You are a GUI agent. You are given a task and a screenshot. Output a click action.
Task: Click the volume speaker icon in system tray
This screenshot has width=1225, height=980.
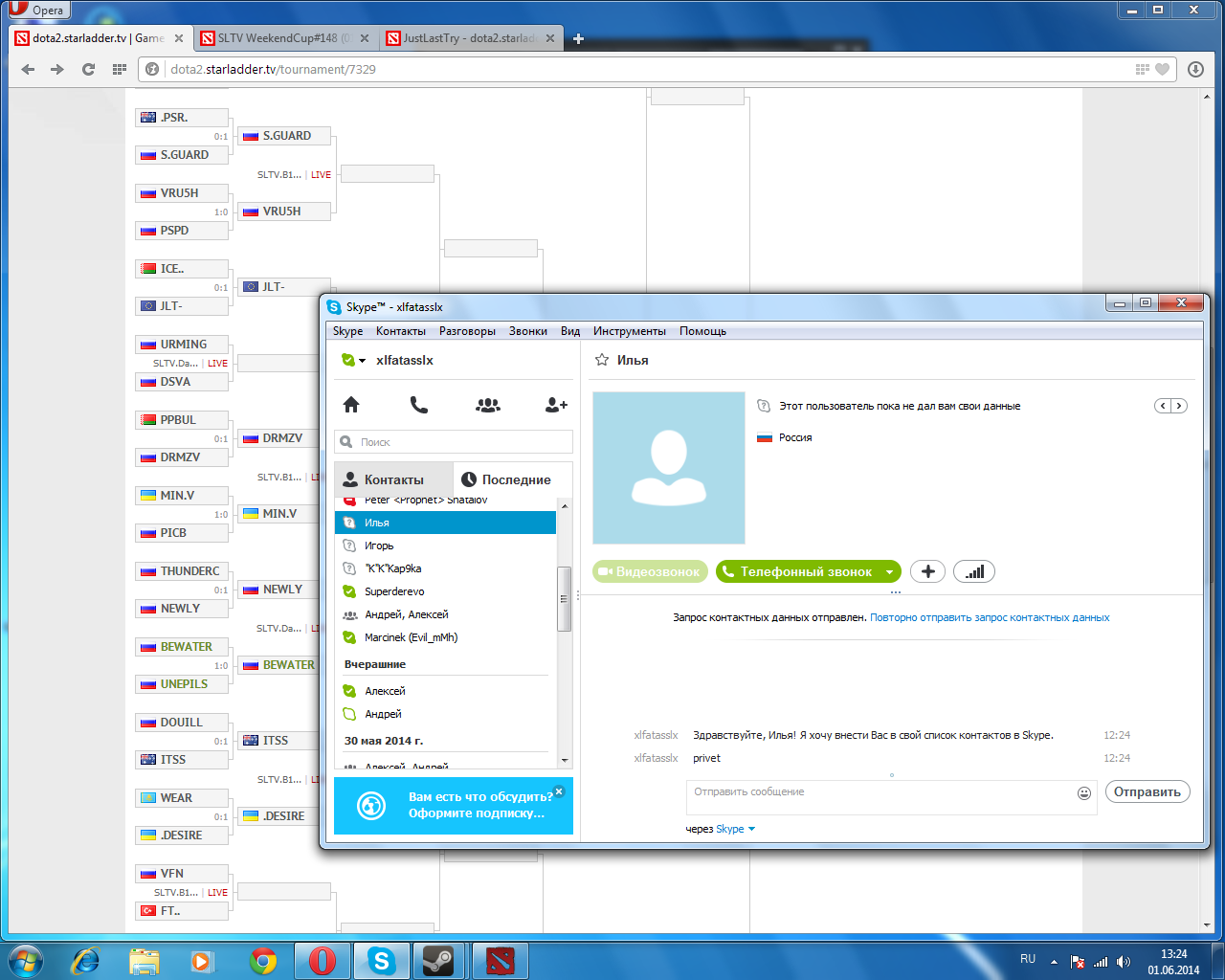click(x=1124, y=961)
